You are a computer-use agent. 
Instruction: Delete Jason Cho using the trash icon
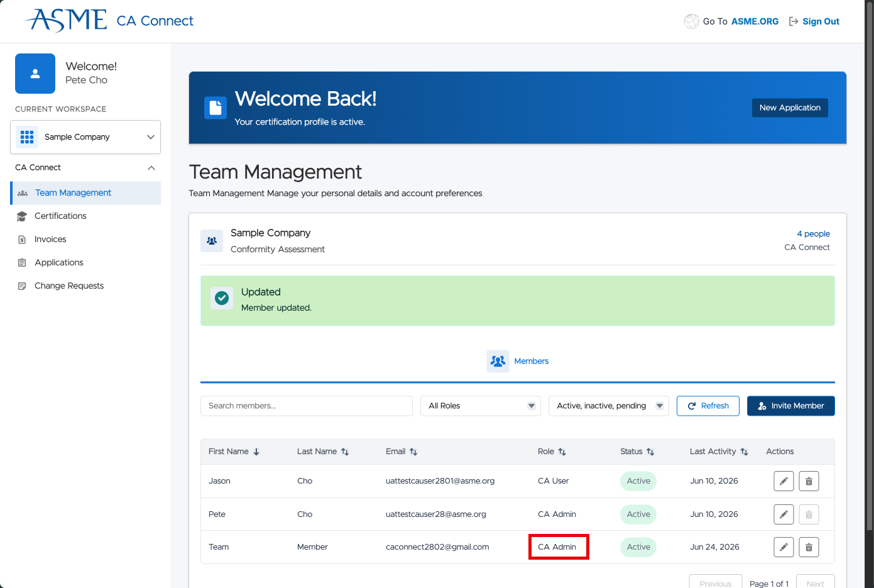[809, 481]
